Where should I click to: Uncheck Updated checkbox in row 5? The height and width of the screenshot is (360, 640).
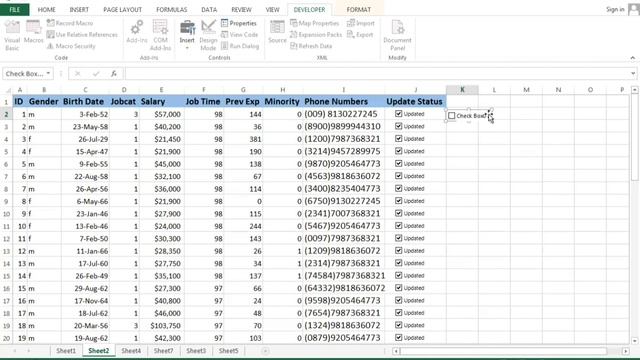(x=398, y=151)
